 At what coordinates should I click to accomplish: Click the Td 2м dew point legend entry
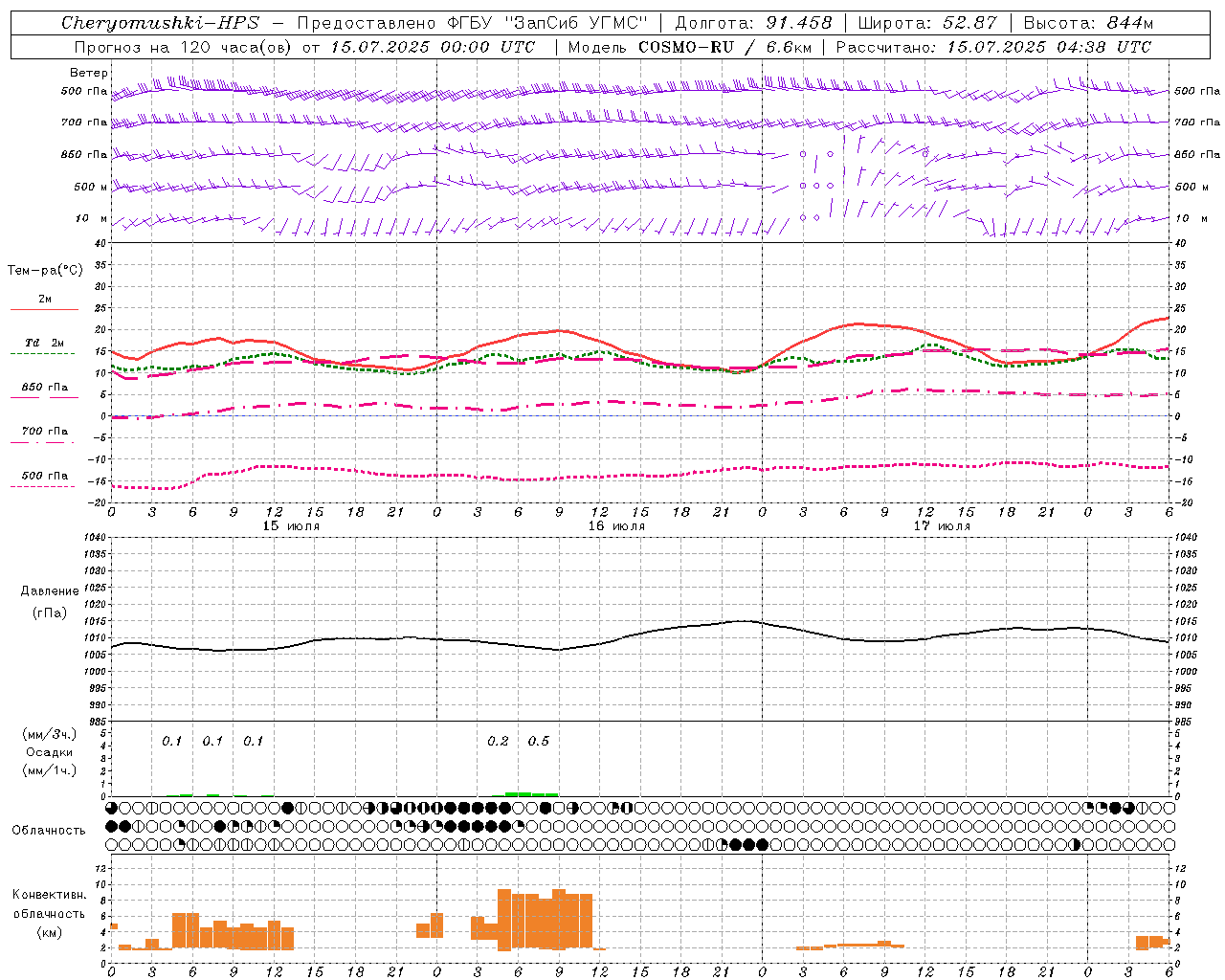45,343
